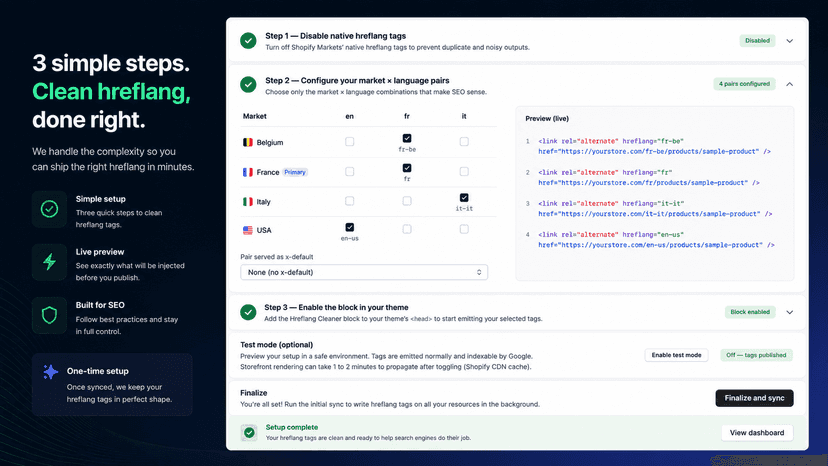The image size is (828, 466).
Task: Click the One-time setup heading
Action: tap(98, 371)
